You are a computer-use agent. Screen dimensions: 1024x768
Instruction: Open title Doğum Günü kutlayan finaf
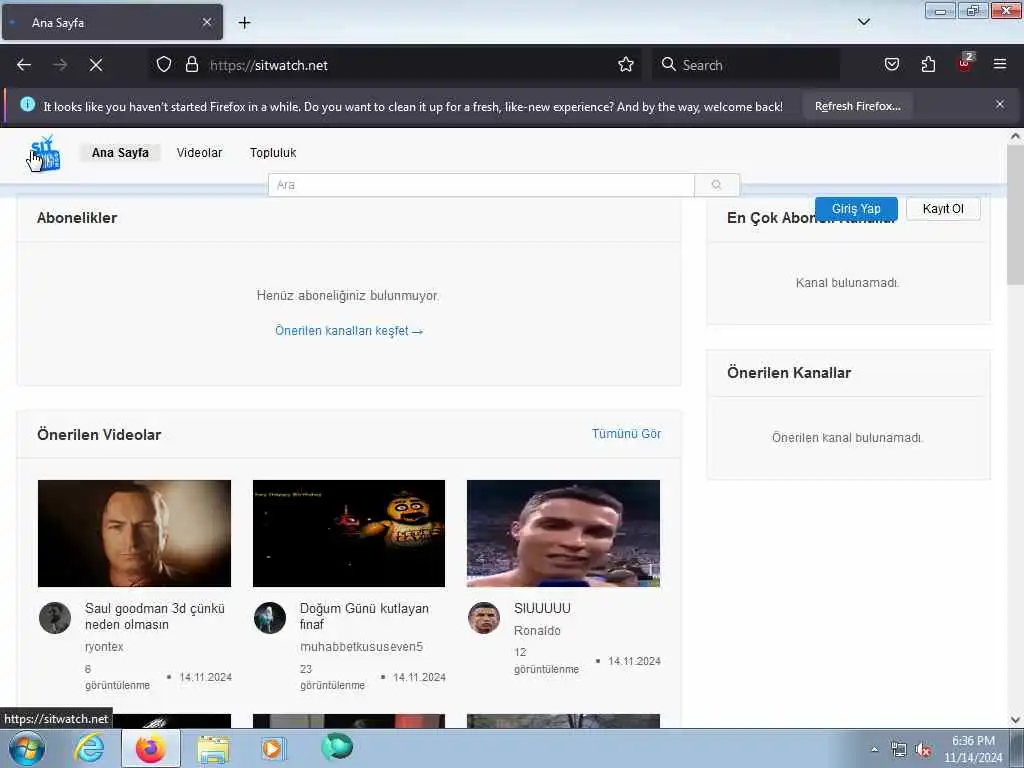coord(364,616)
